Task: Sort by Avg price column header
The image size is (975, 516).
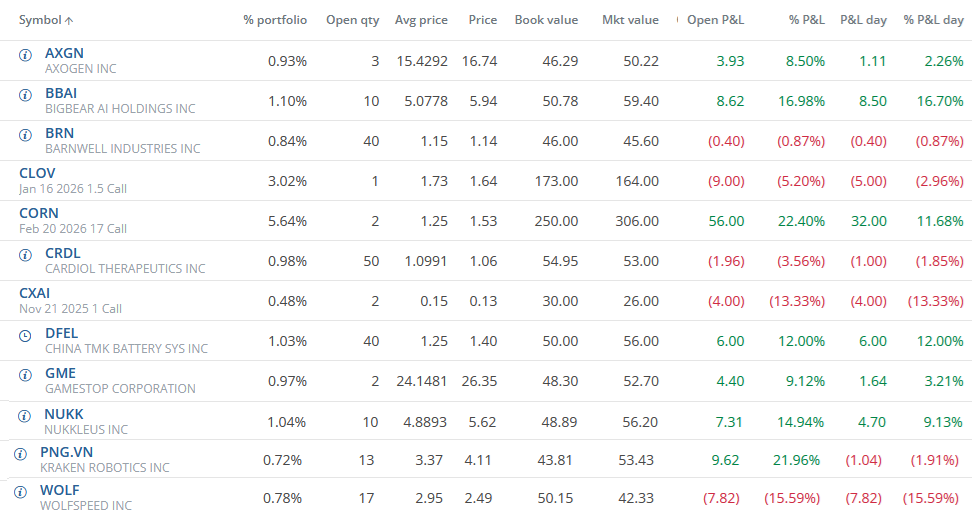Action: coord(421,20)
